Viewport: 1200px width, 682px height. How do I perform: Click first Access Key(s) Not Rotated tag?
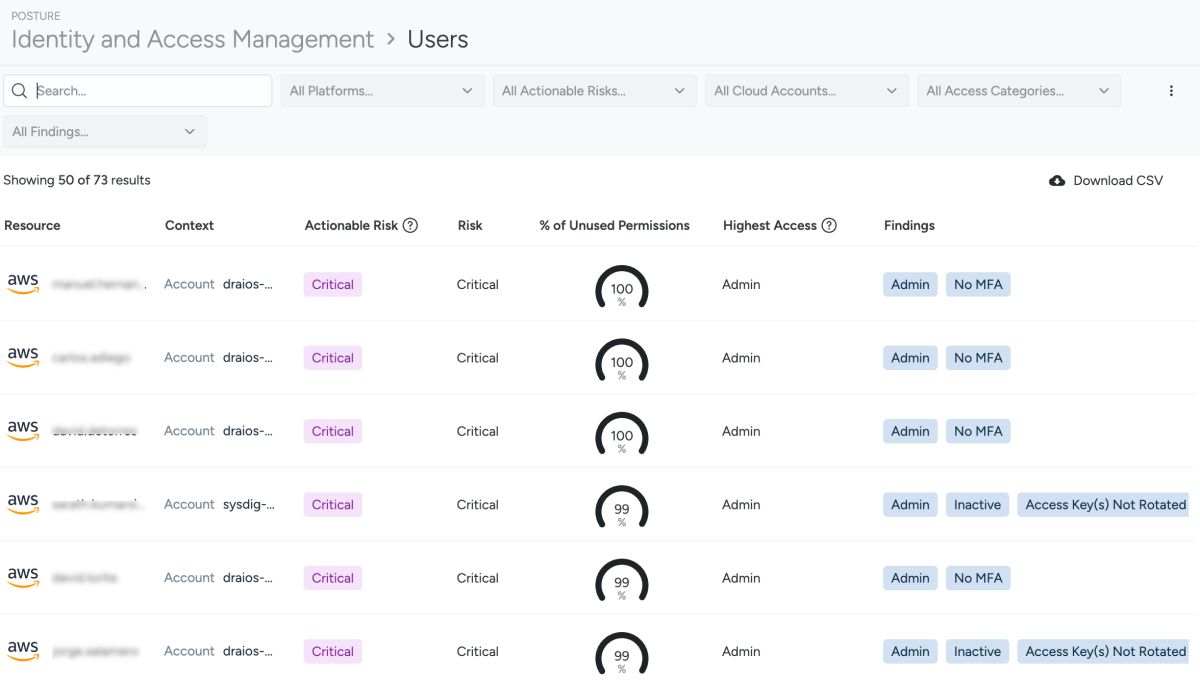(1105, 505)
